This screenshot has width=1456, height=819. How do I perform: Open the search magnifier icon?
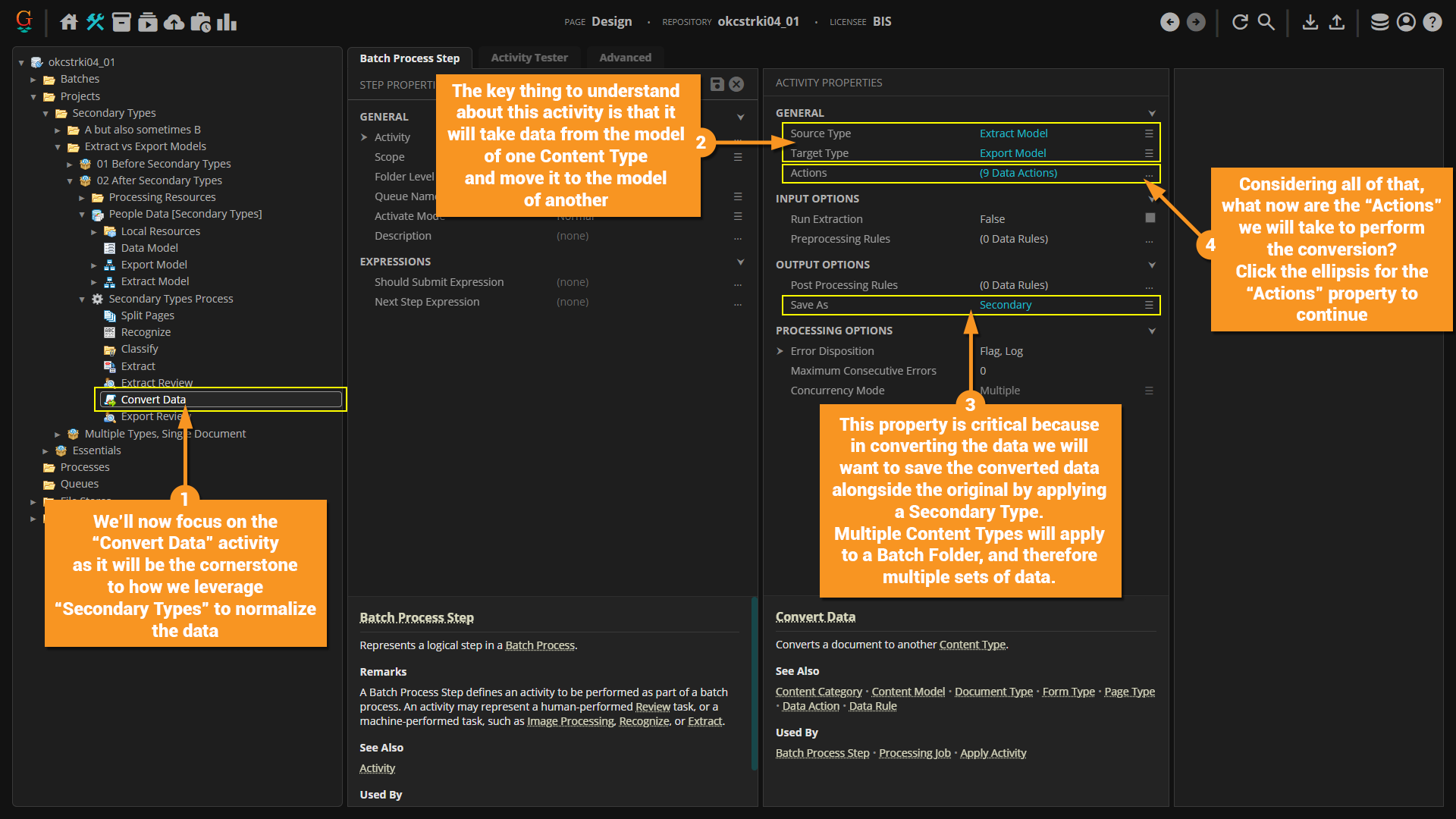(1266, 22)
